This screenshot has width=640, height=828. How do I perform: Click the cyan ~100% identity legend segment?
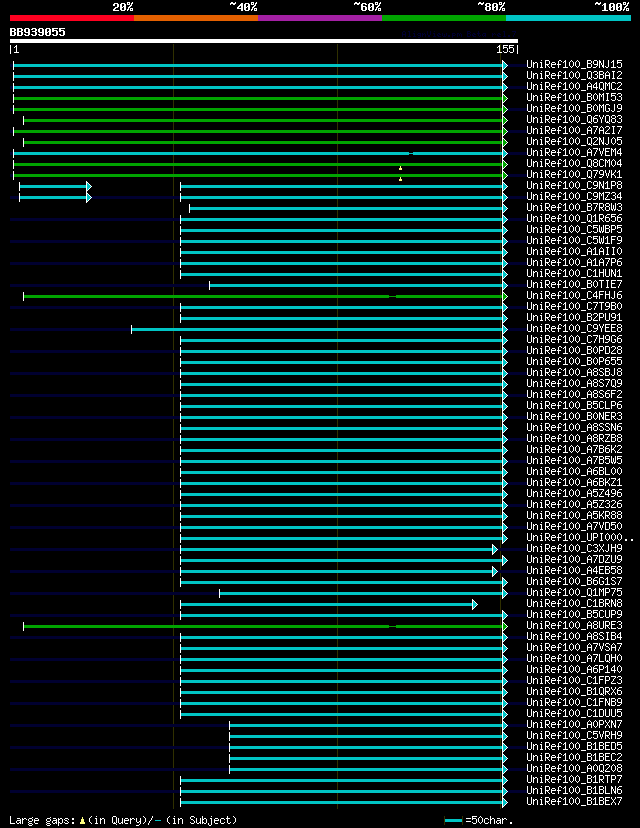tap(568, 18)
